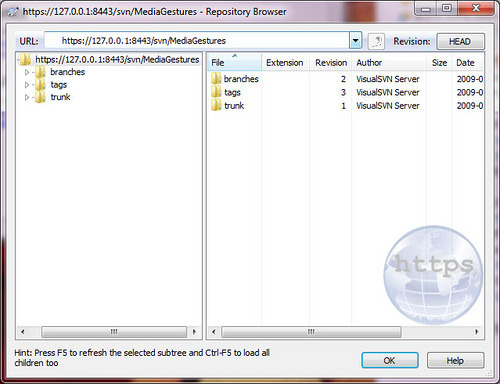Viewport: 500px width, 384px height.
Task: Click the branches folder icon in file list
Action: 216,79
